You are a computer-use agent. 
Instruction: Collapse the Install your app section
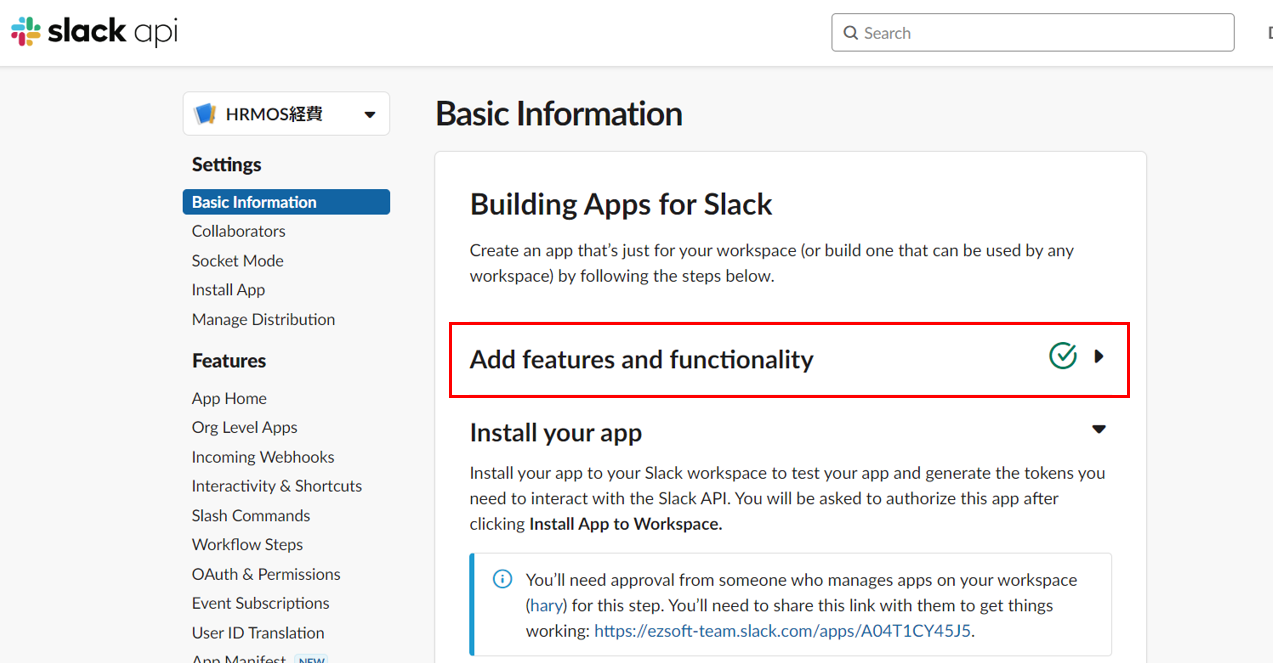(x=1099, y=429)
